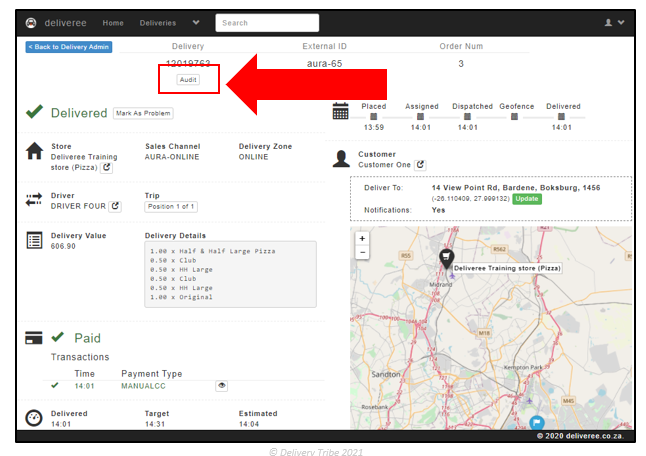Click the Mark As Problem button

(143, 113)
